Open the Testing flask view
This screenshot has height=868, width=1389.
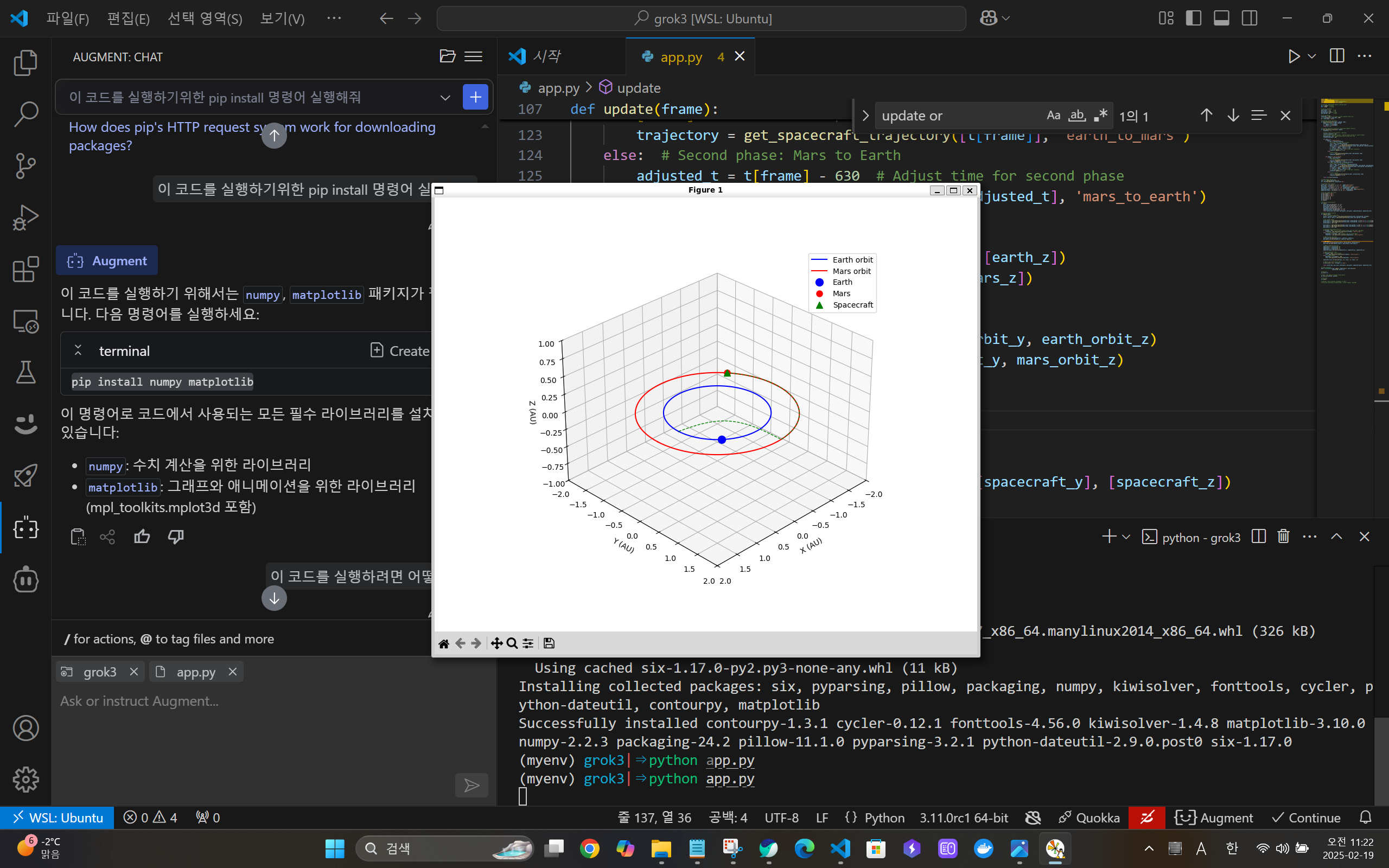pyautogui.click(x=26, y=373)
